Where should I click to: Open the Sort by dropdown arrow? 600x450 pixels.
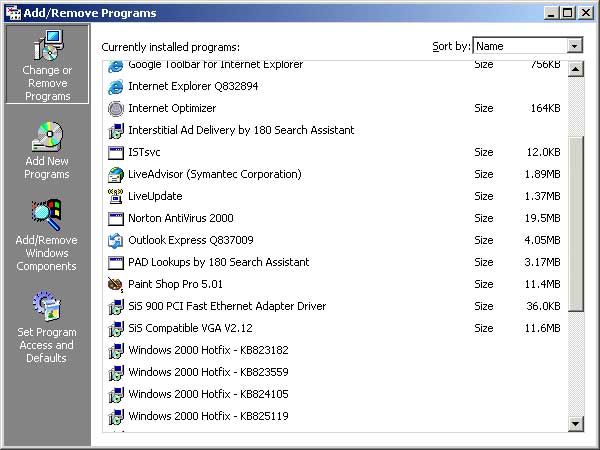[x=574, y=46]
